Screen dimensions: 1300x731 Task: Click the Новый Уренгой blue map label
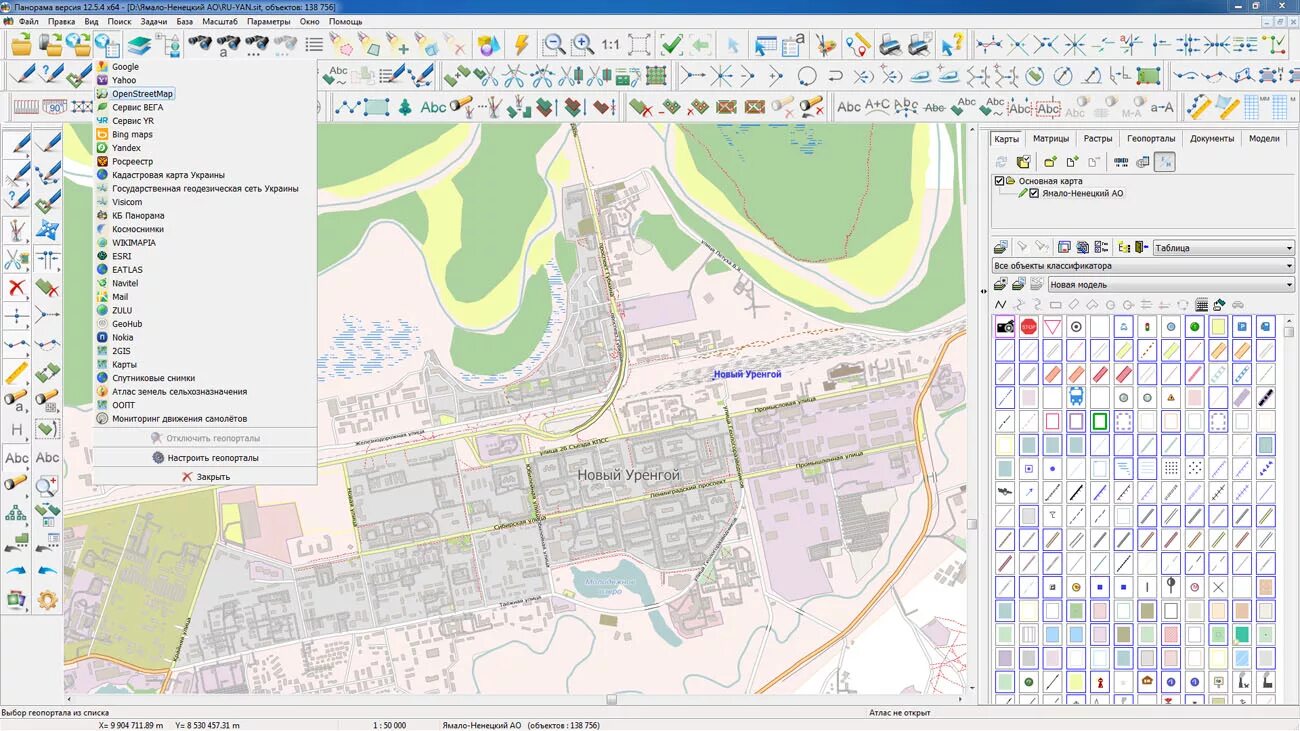pos(747,374)
